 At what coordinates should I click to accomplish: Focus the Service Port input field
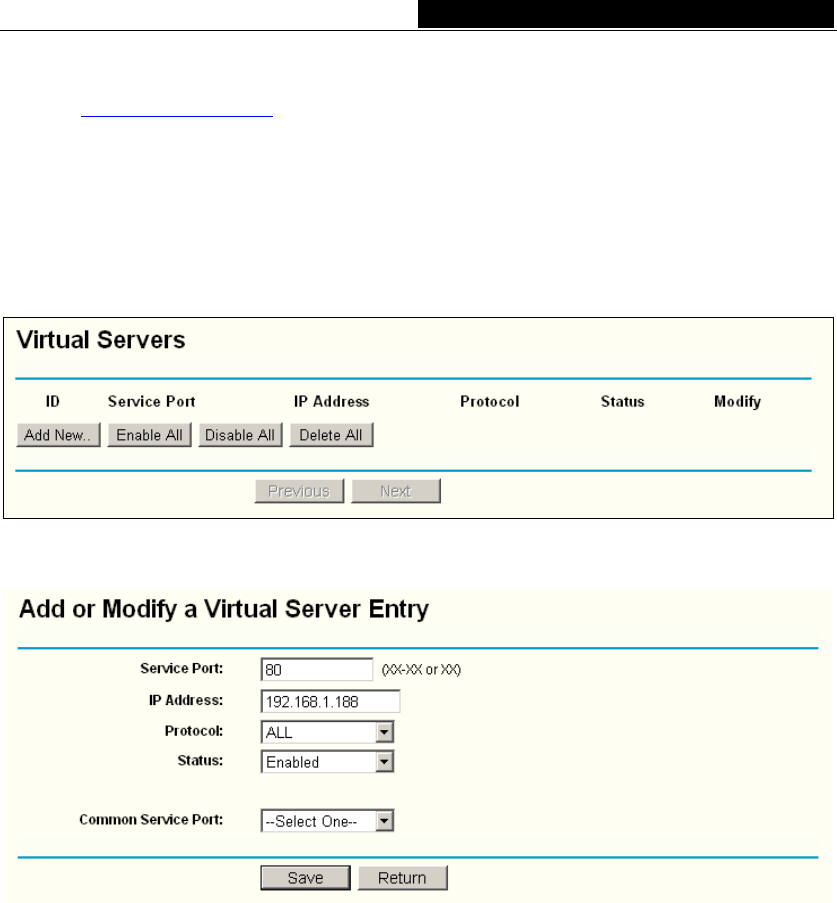(x=317, y=670)
